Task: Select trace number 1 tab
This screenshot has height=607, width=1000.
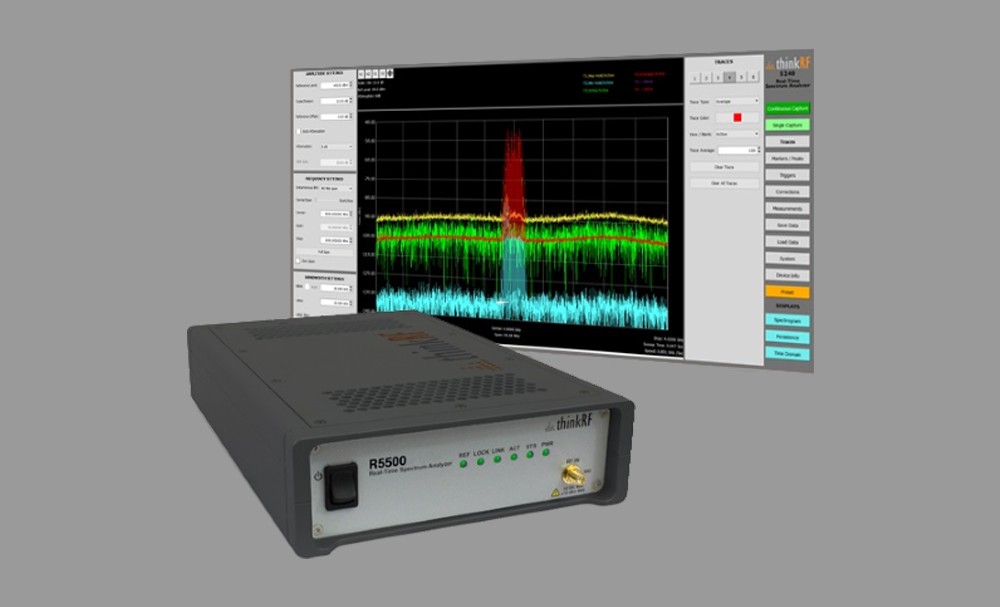Action: click(696, 76)
